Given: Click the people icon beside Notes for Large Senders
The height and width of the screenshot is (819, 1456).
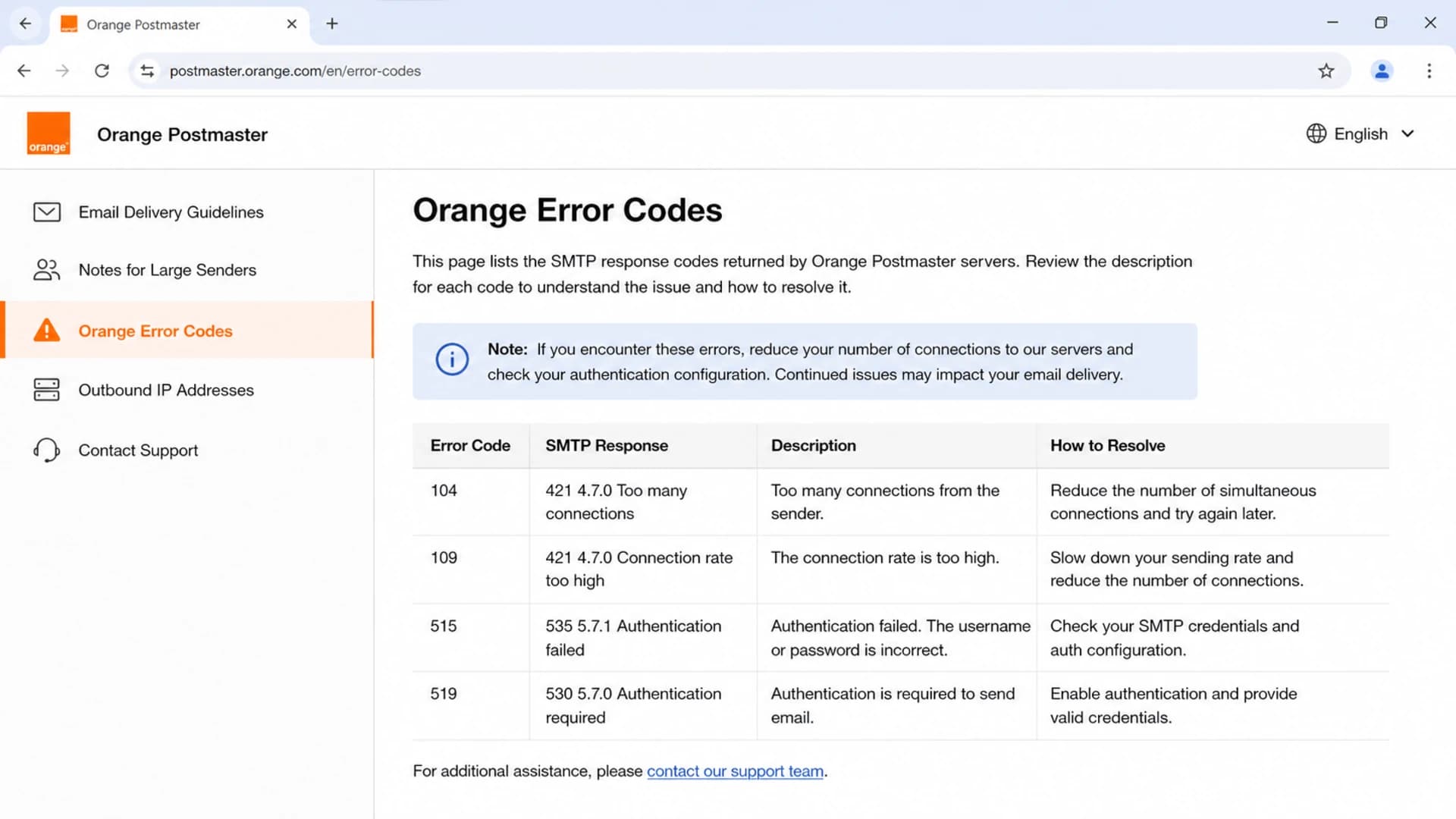Looking at the screenshot, I should (x=47, y=270).
